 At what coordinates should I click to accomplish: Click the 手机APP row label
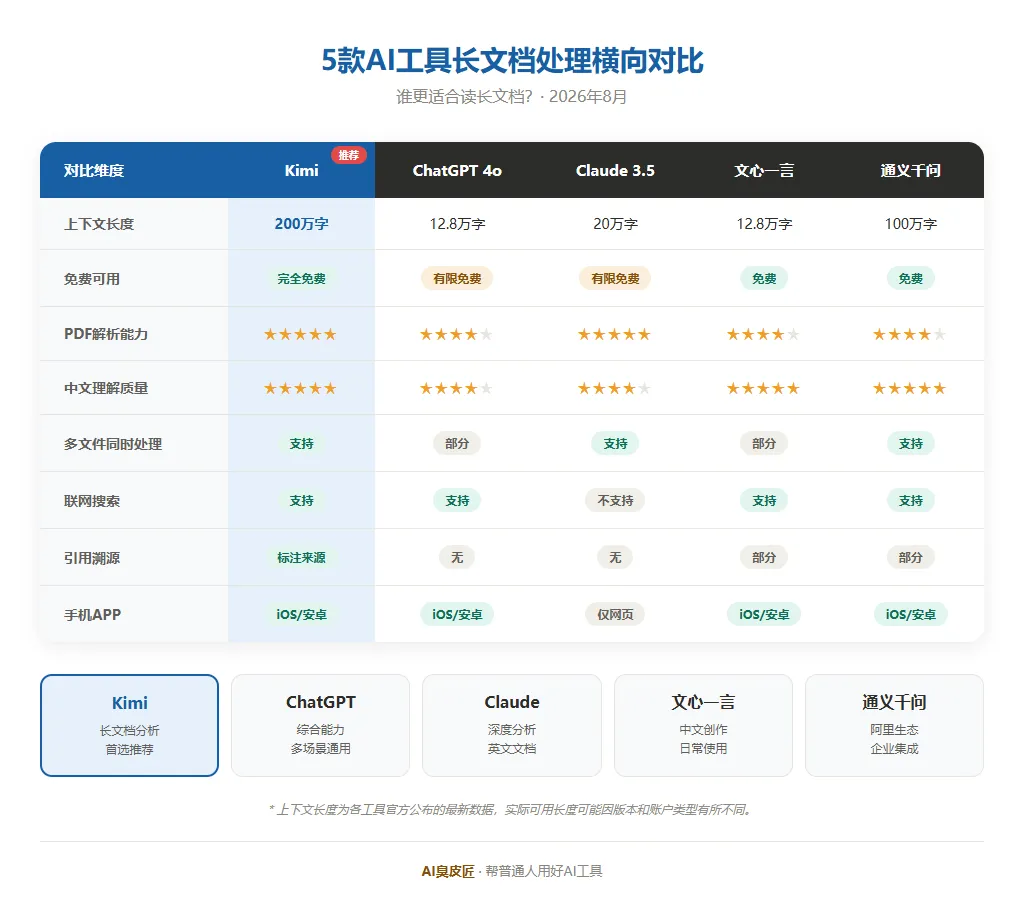tap(92, 615)
